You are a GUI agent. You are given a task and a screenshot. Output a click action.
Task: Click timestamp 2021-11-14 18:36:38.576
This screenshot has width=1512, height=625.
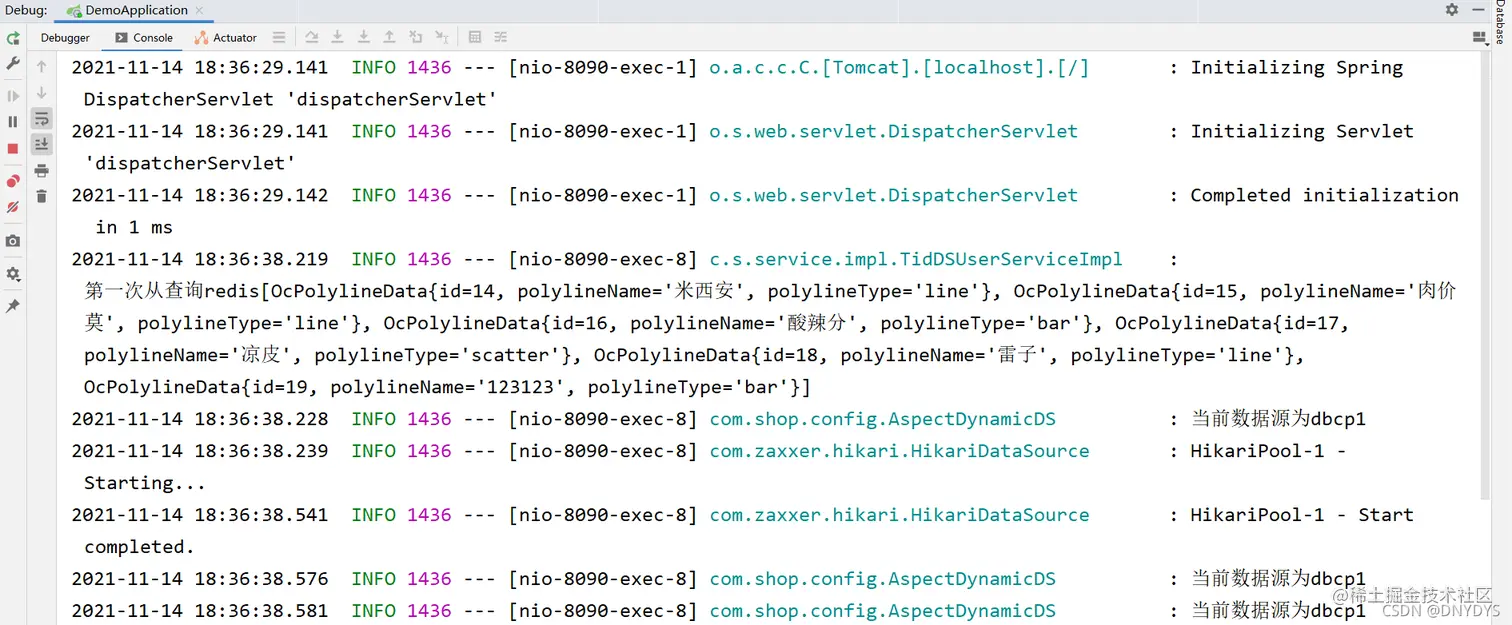(x=200, y=580)
